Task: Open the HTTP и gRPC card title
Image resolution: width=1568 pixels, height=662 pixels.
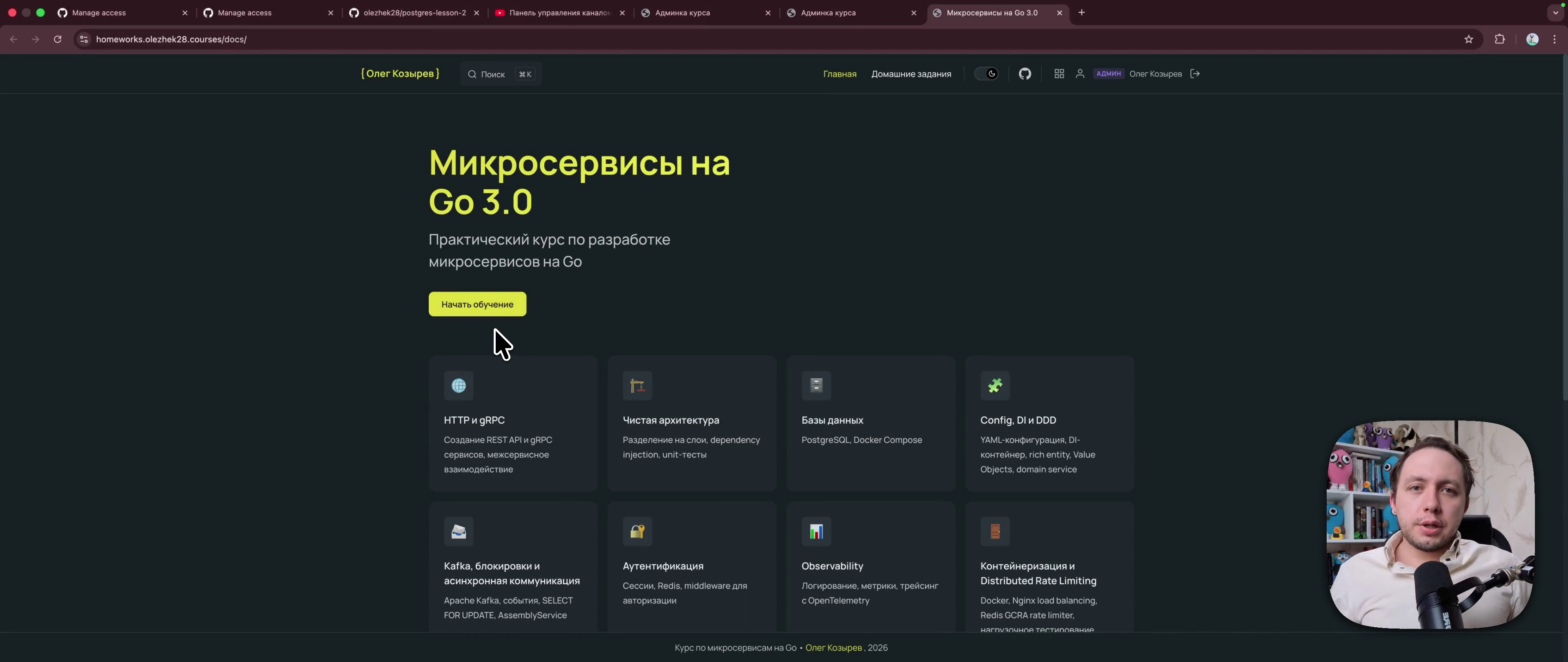Action: tap(474, 420)
